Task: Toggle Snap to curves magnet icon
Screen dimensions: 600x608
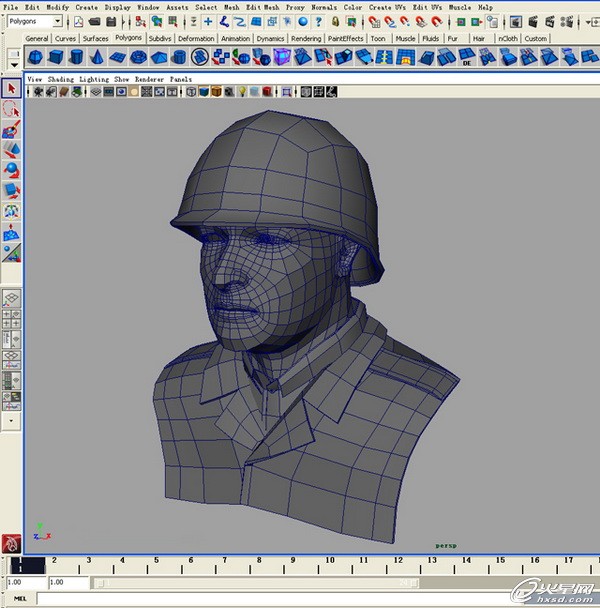Action: (x=389, y=22)
